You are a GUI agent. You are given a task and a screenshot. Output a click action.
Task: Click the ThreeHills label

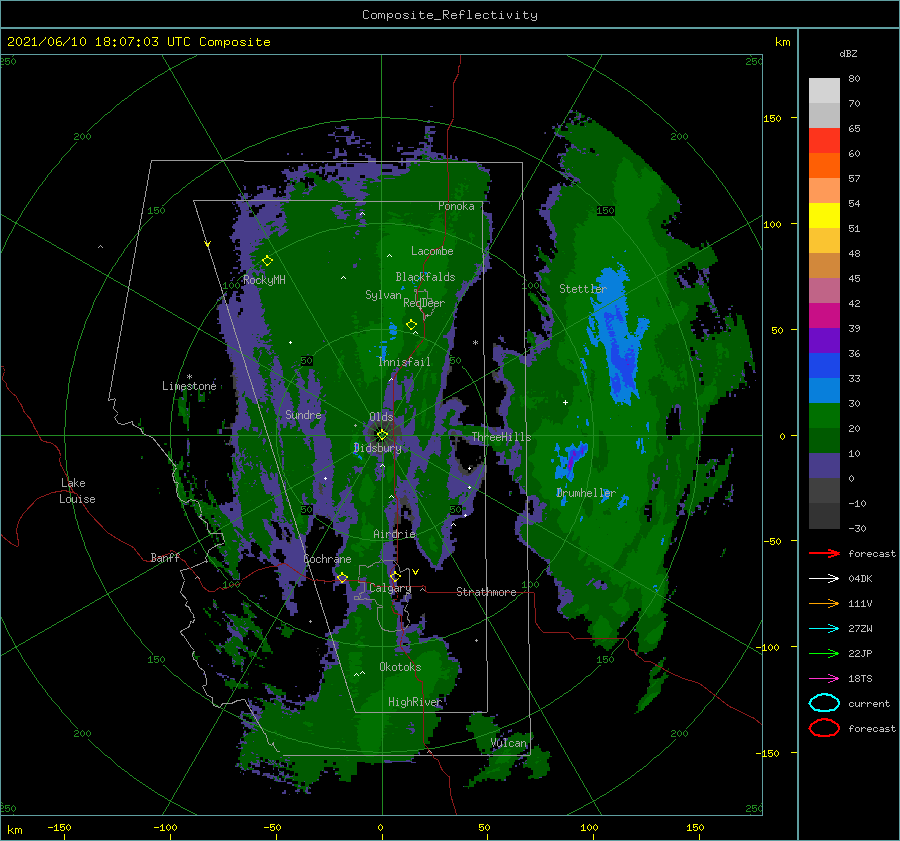tap(502, 437)
